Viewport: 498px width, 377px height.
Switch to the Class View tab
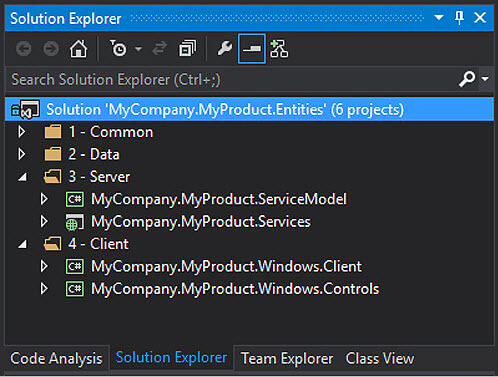pyautogui.click(x=380, y=359)
